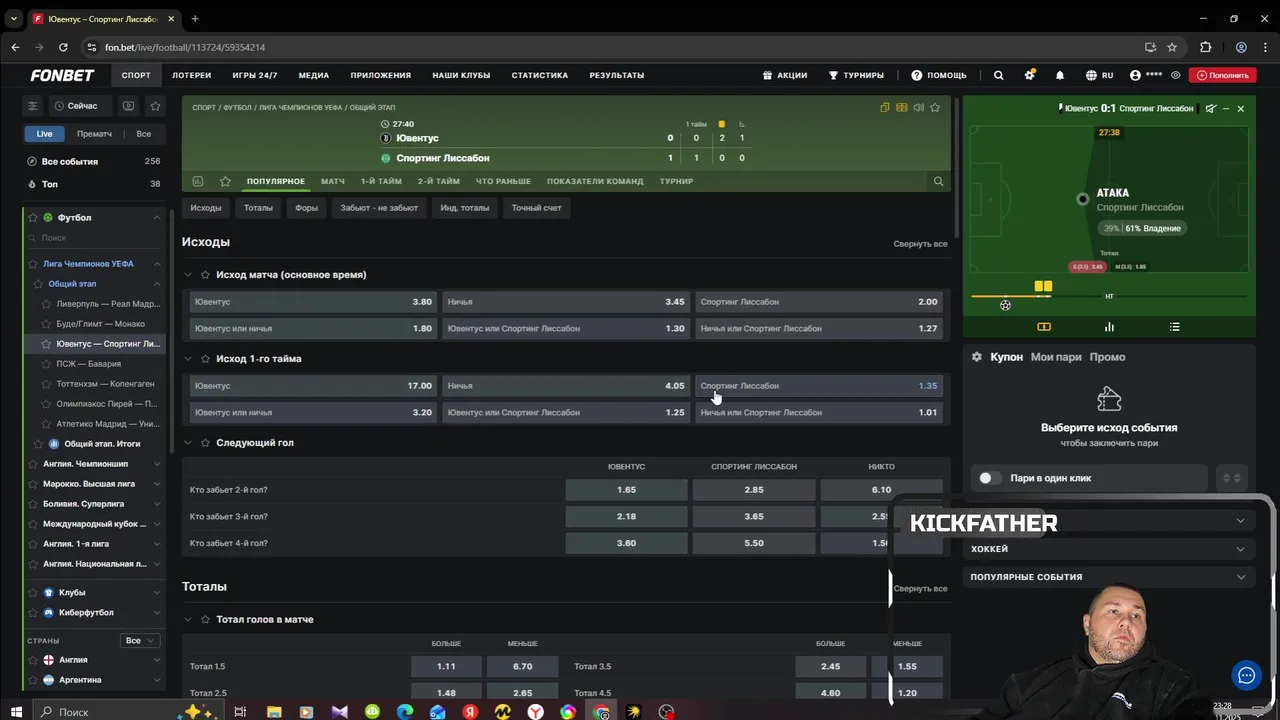Click the Windows Start button
The width and height of the screenshot is (1280, 720).
(x=16, y=712)
